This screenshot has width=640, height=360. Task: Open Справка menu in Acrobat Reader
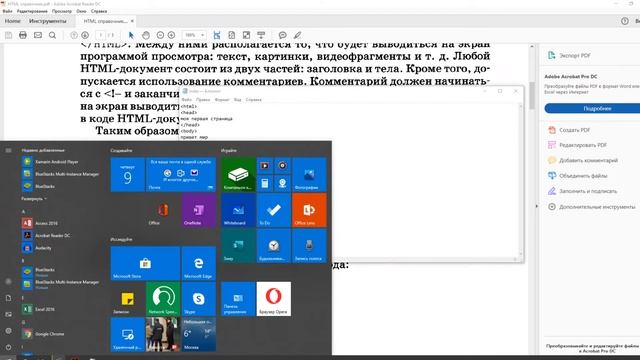[x=99, y=11]
